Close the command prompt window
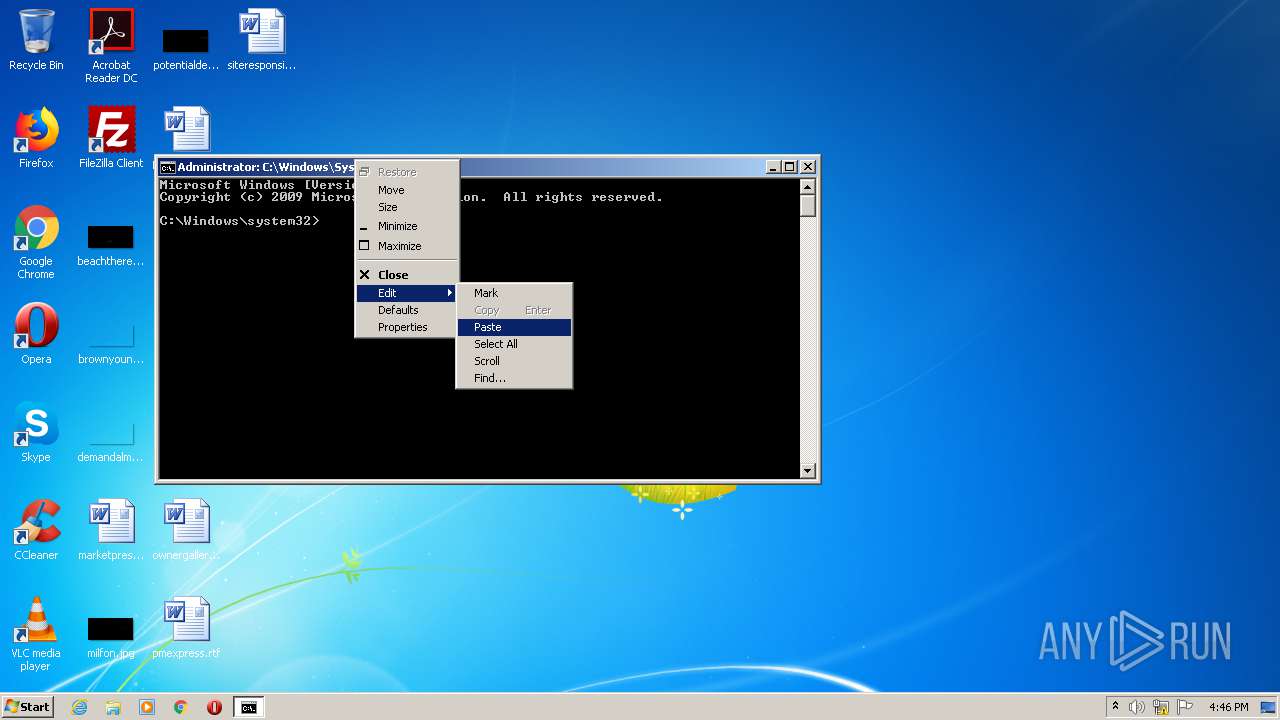 click(x=808, y=167)
